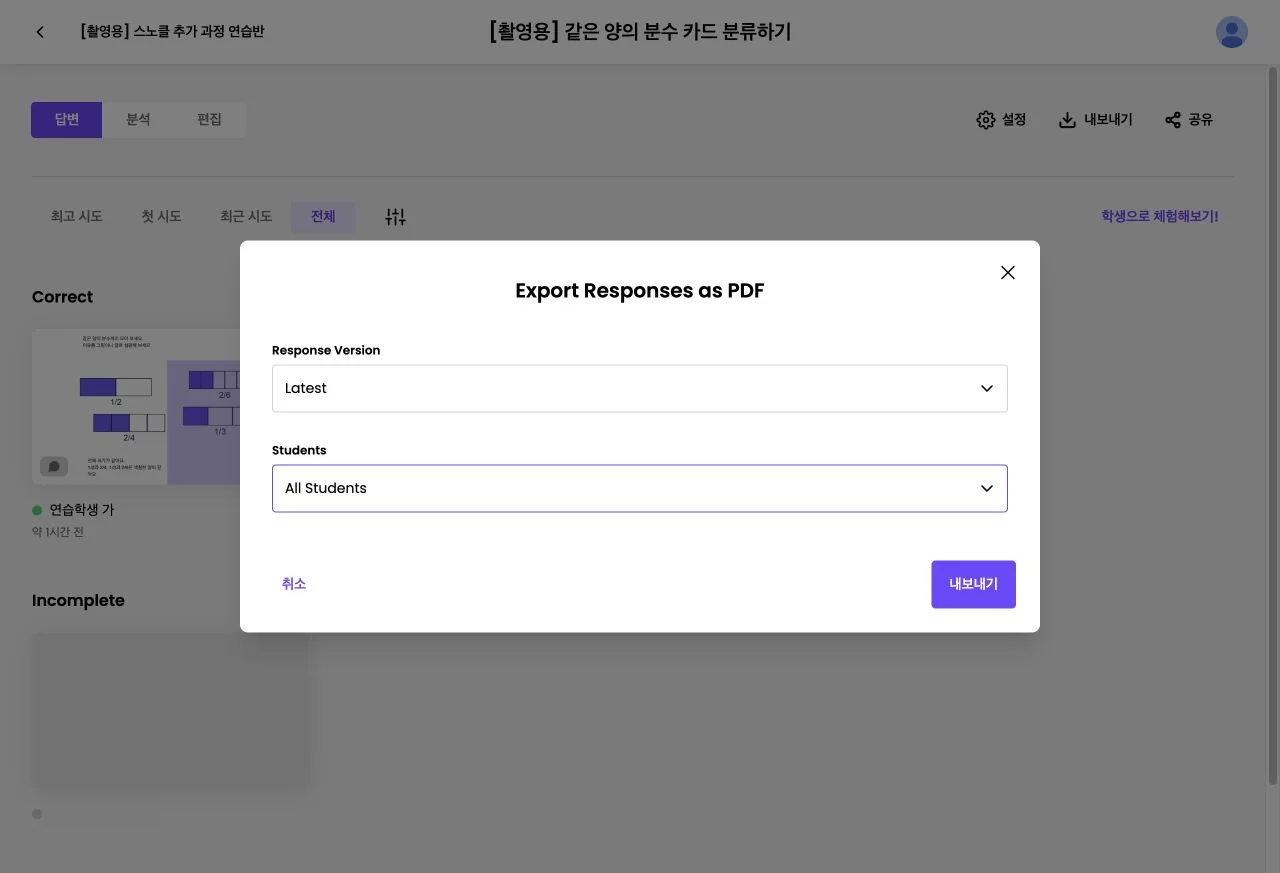Open the 학생으로 체험해보기! link
The image size is (1280, 873).
point(1160,216)
